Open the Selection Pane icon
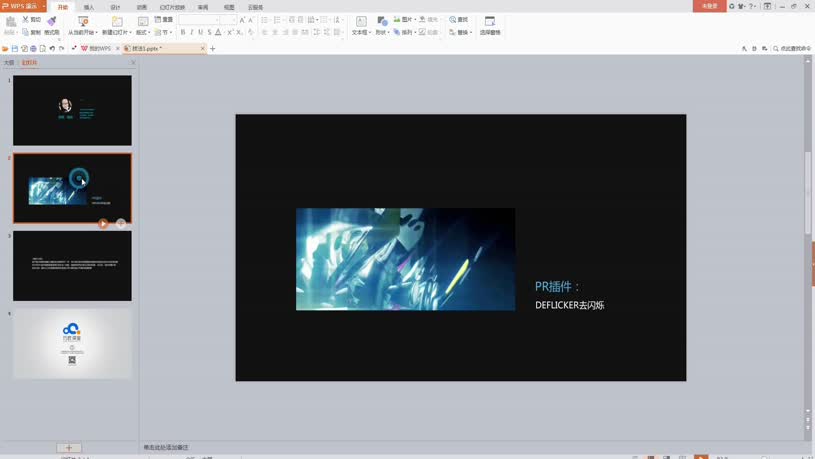Image resolution: width=815 pixels, height=459 pixels. click(x=490, y=21)
